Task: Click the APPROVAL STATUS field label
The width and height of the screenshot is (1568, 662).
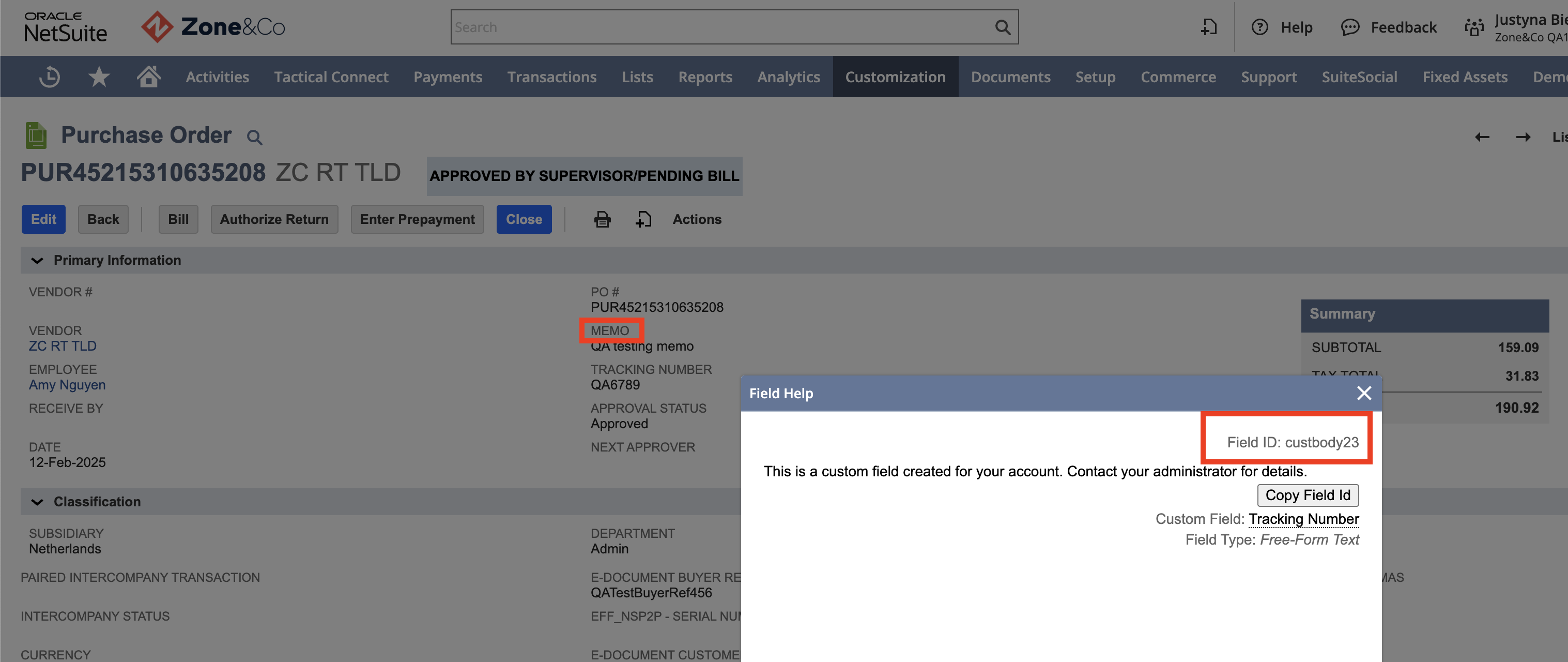Action: (648, 409)
